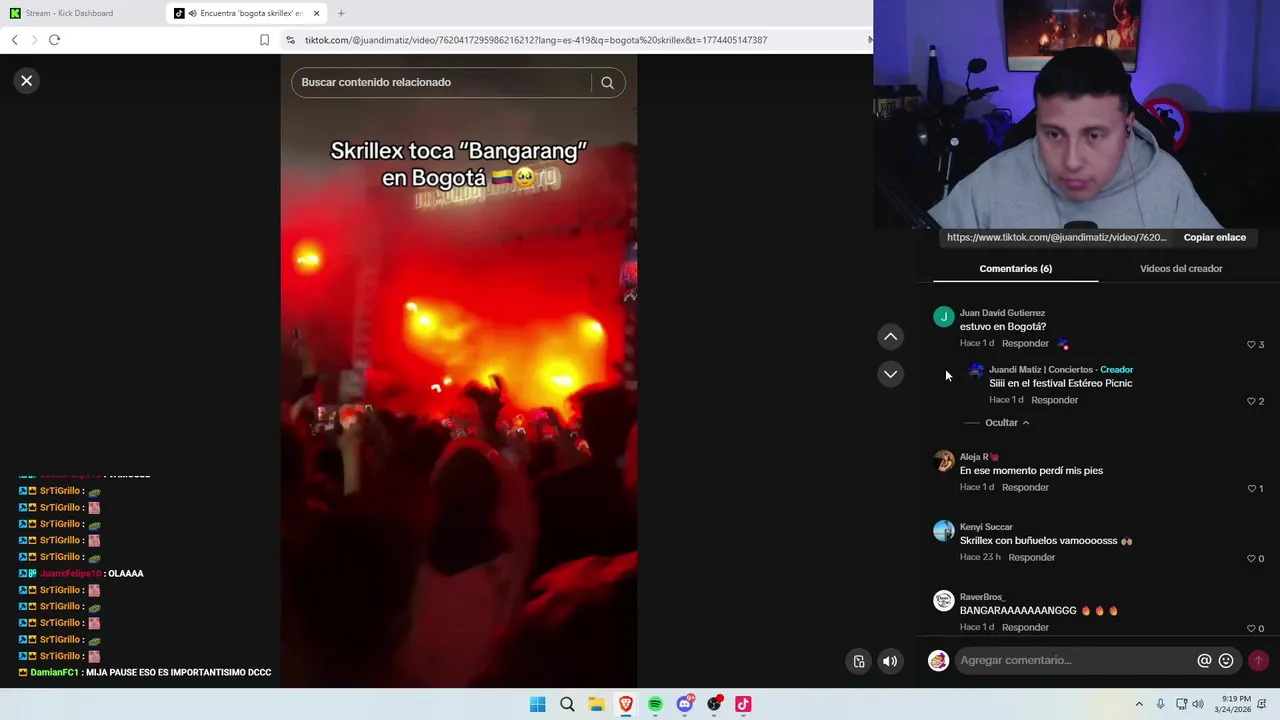Reply to 'estuvo en Bogotá?' comment
Image resolution: width=1280 pixels, height=720 pixels.
1025,343
